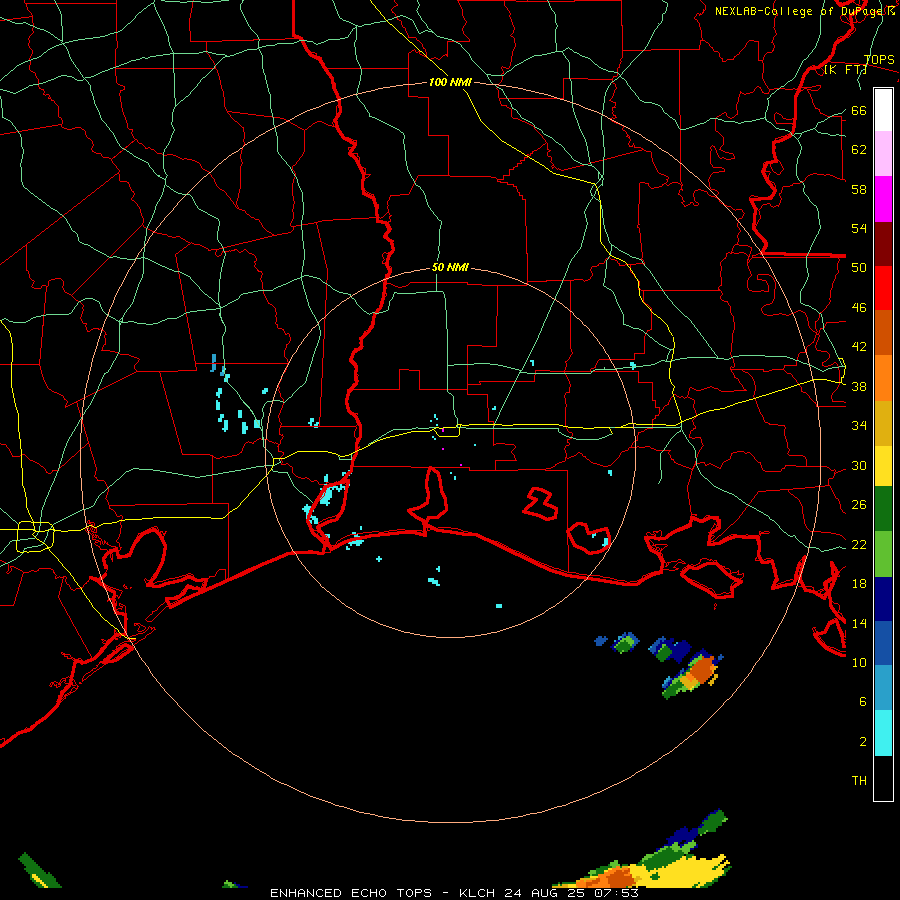Screen dimensions: 900x900
Task: Click the "42" scale value
Action: click(859, 347)
